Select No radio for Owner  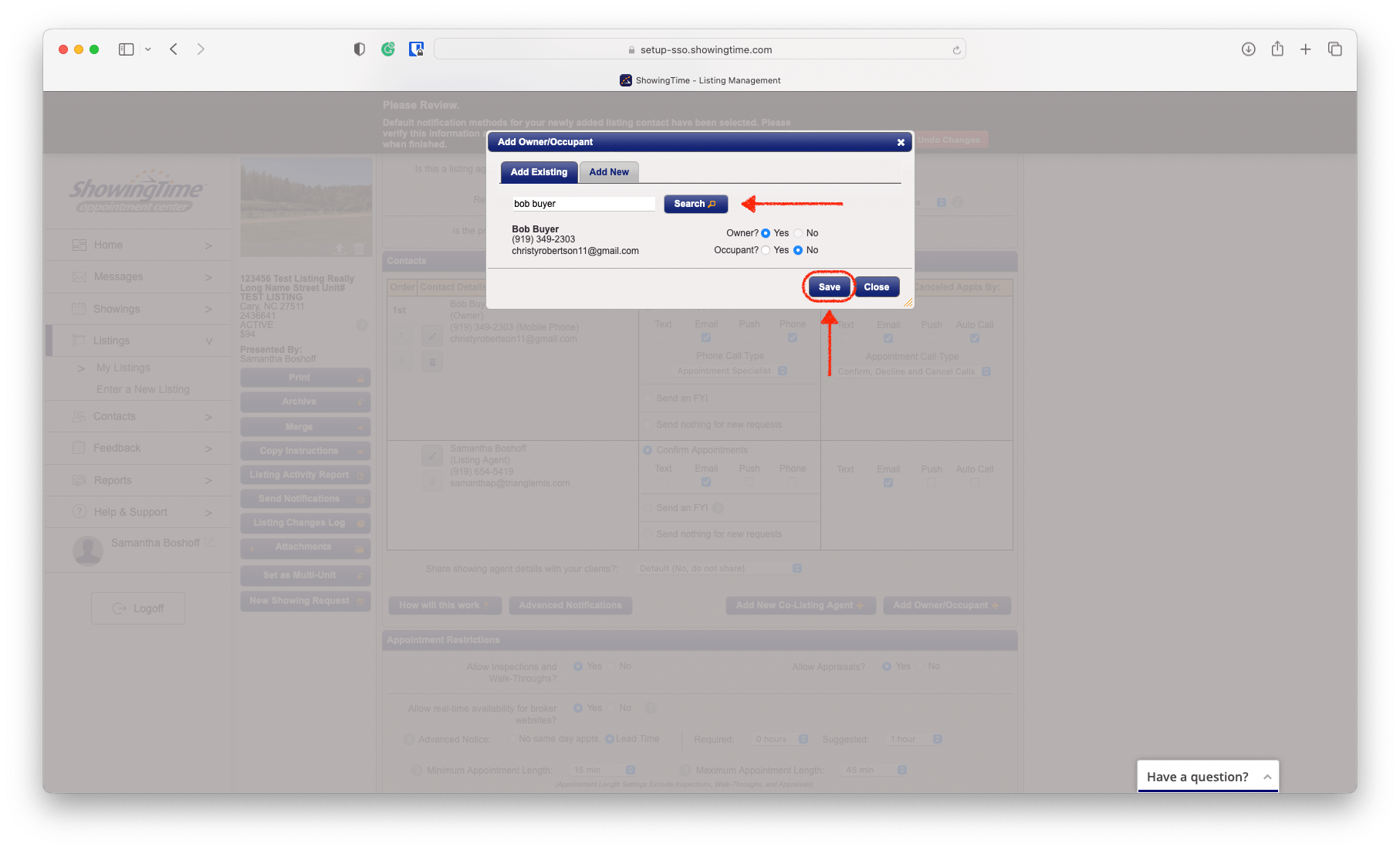click(x=798, y=232)
